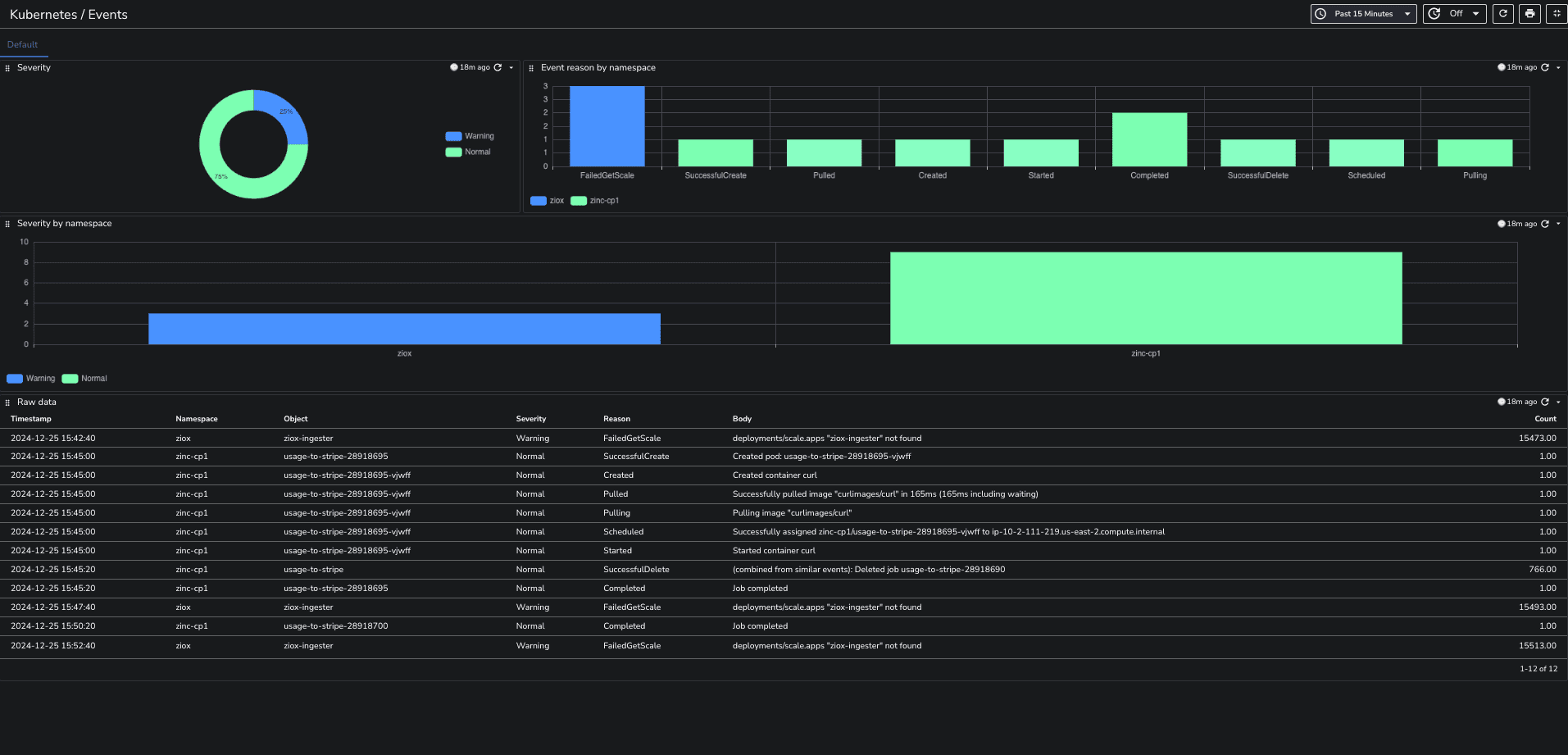The height and width of the screenshot is (755, 1568).
Task: Click the print dashboard icon
Action: coord(1529,14)
